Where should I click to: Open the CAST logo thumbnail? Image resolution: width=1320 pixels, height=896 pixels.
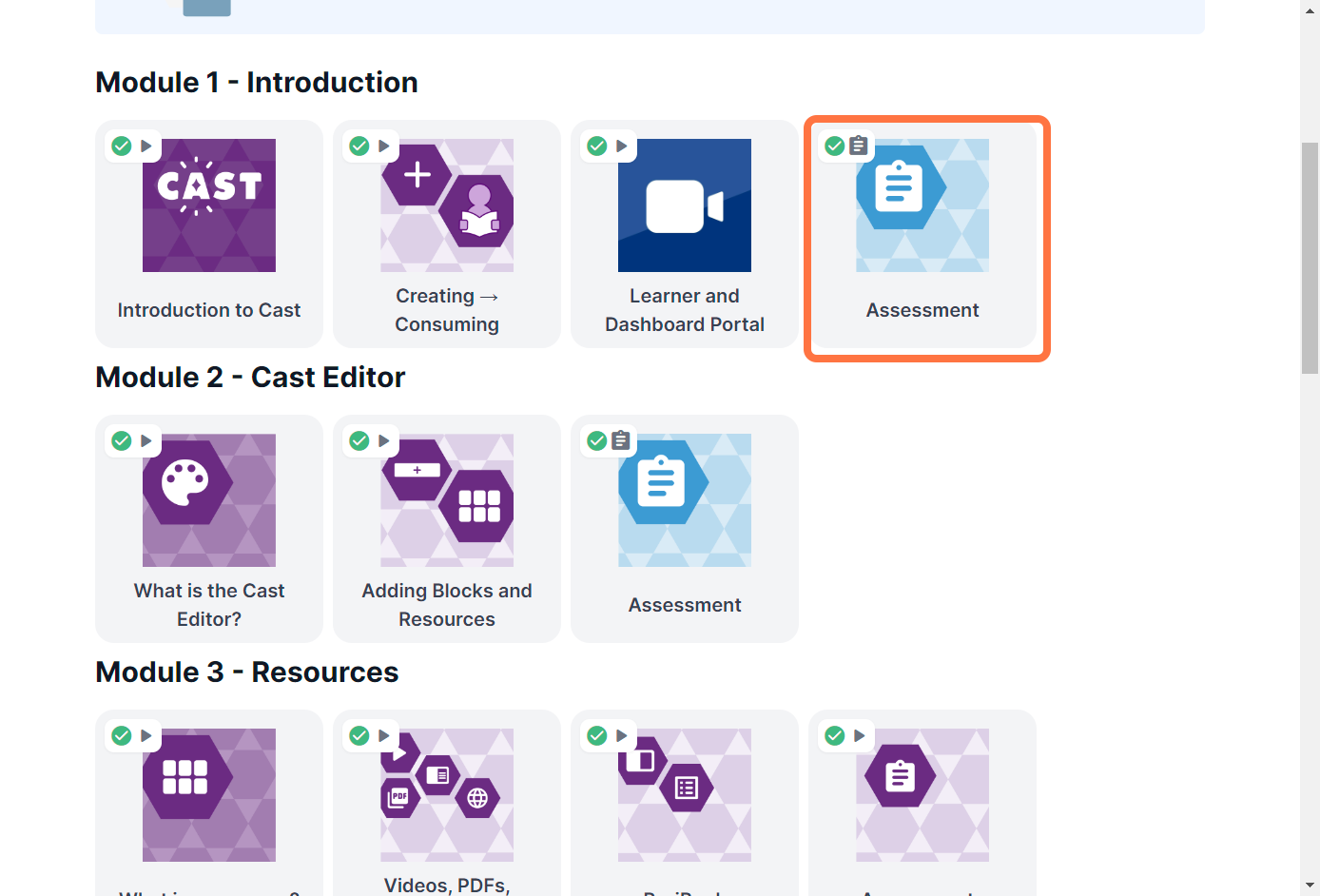(209, 205)
